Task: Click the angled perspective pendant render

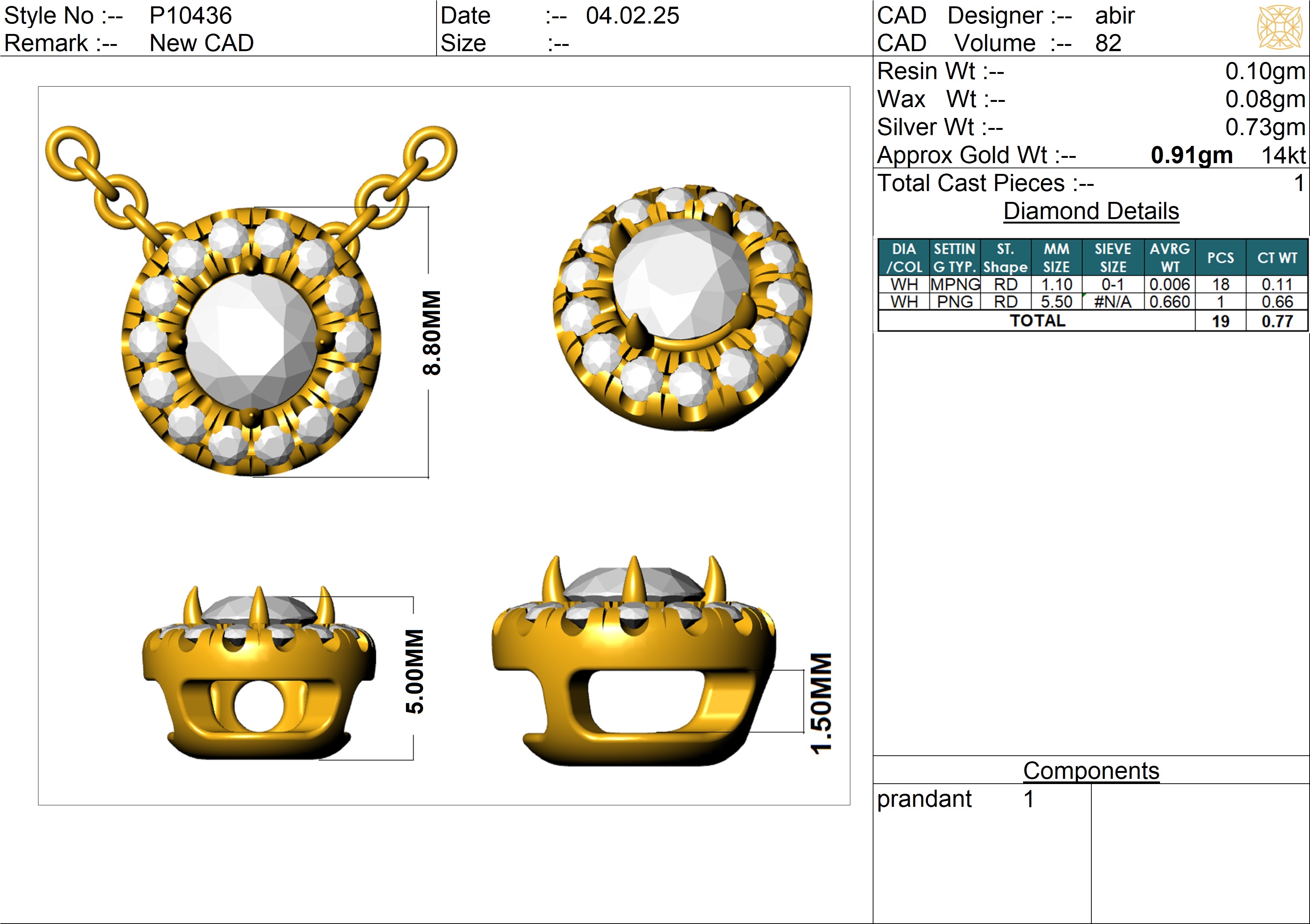Action: tap(683, 308)
